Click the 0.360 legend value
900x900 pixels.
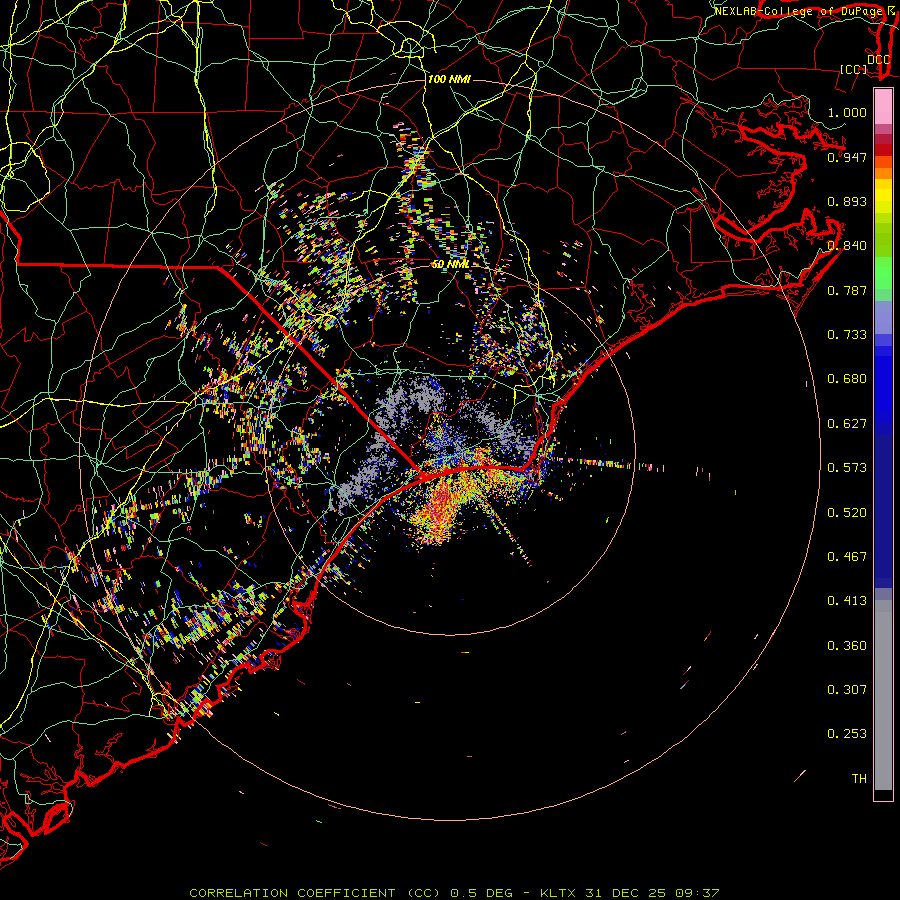pos(847,646)
